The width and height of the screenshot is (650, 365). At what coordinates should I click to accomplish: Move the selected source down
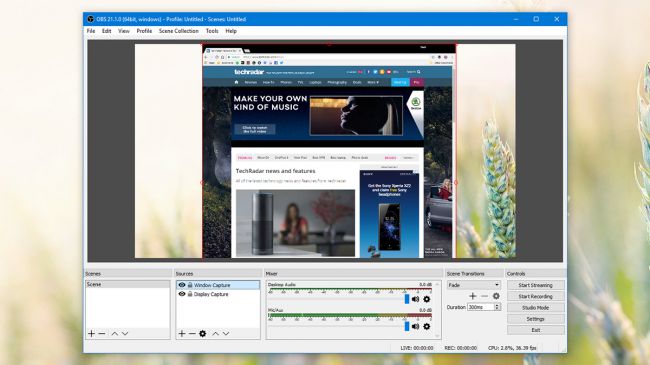226,333
